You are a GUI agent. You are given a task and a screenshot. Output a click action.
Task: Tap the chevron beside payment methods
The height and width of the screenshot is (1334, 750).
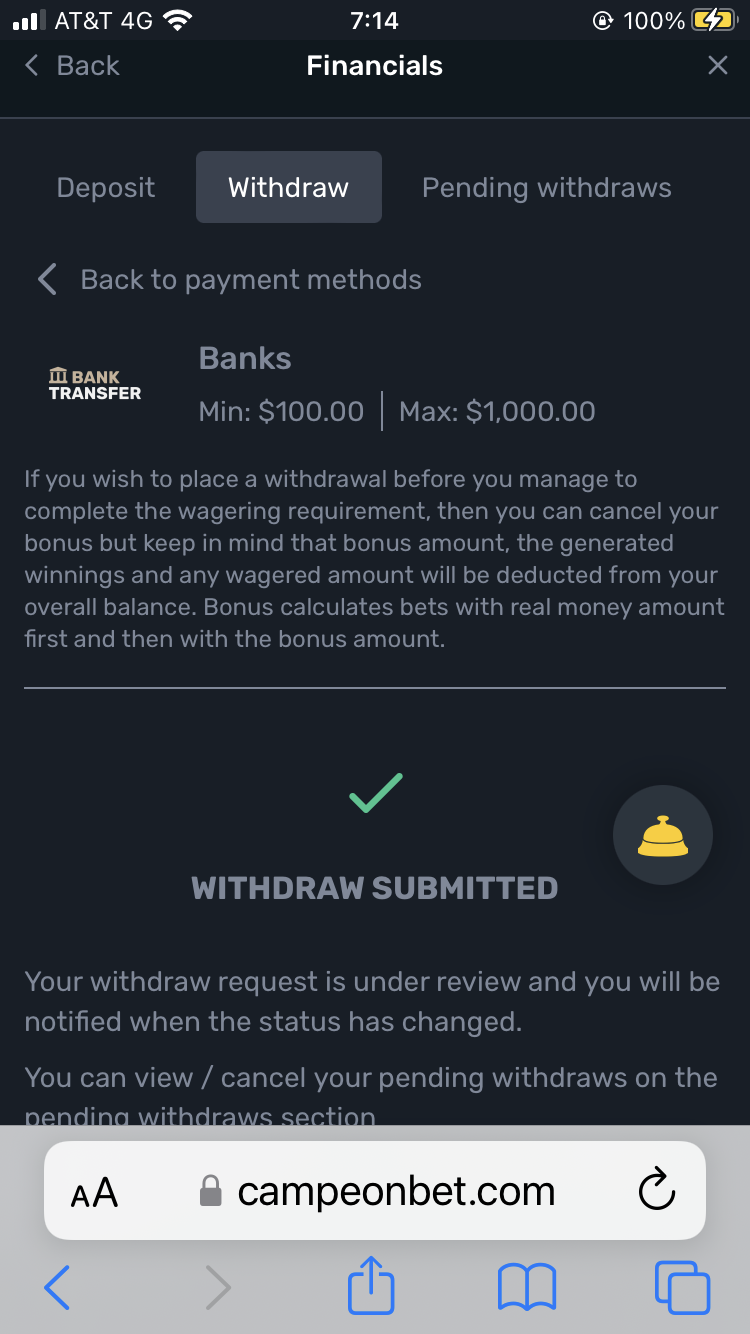(x=46, y=279)
